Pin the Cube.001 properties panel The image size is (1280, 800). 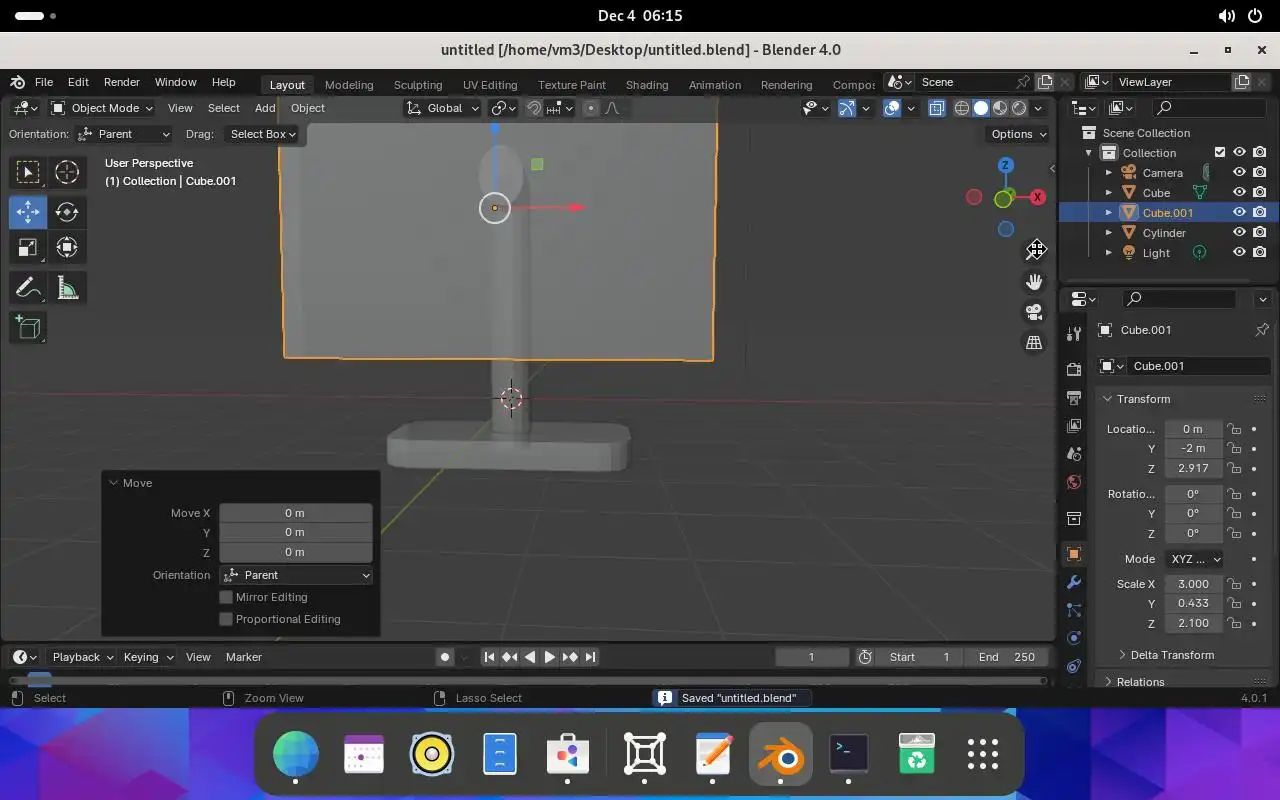1261,330
